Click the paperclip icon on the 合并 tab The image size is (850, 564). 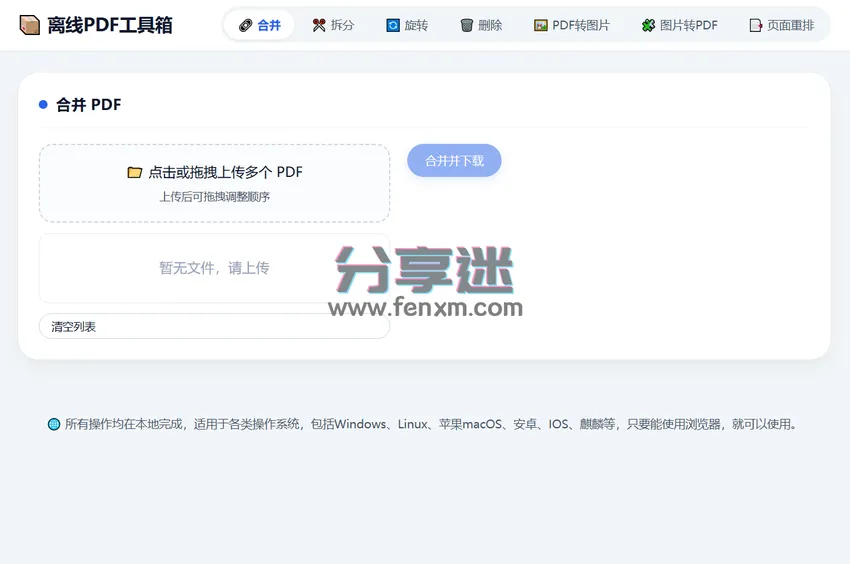click(246, 25)
